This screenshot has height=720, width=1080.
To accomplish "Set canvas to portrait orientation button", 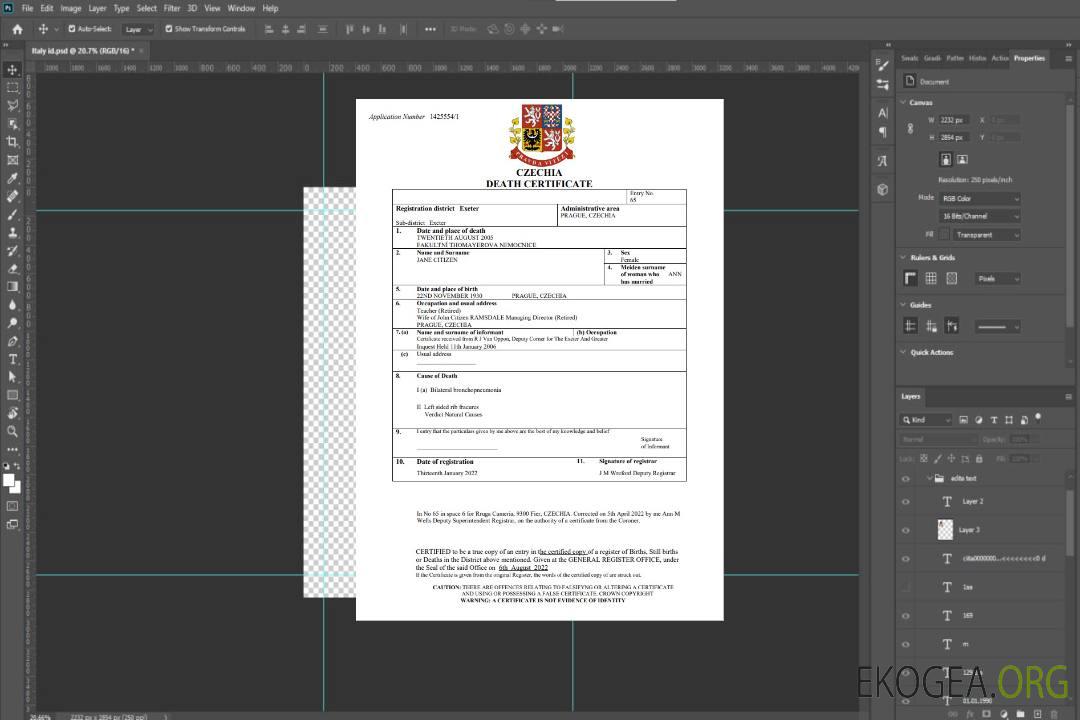I will click(946, 160).
